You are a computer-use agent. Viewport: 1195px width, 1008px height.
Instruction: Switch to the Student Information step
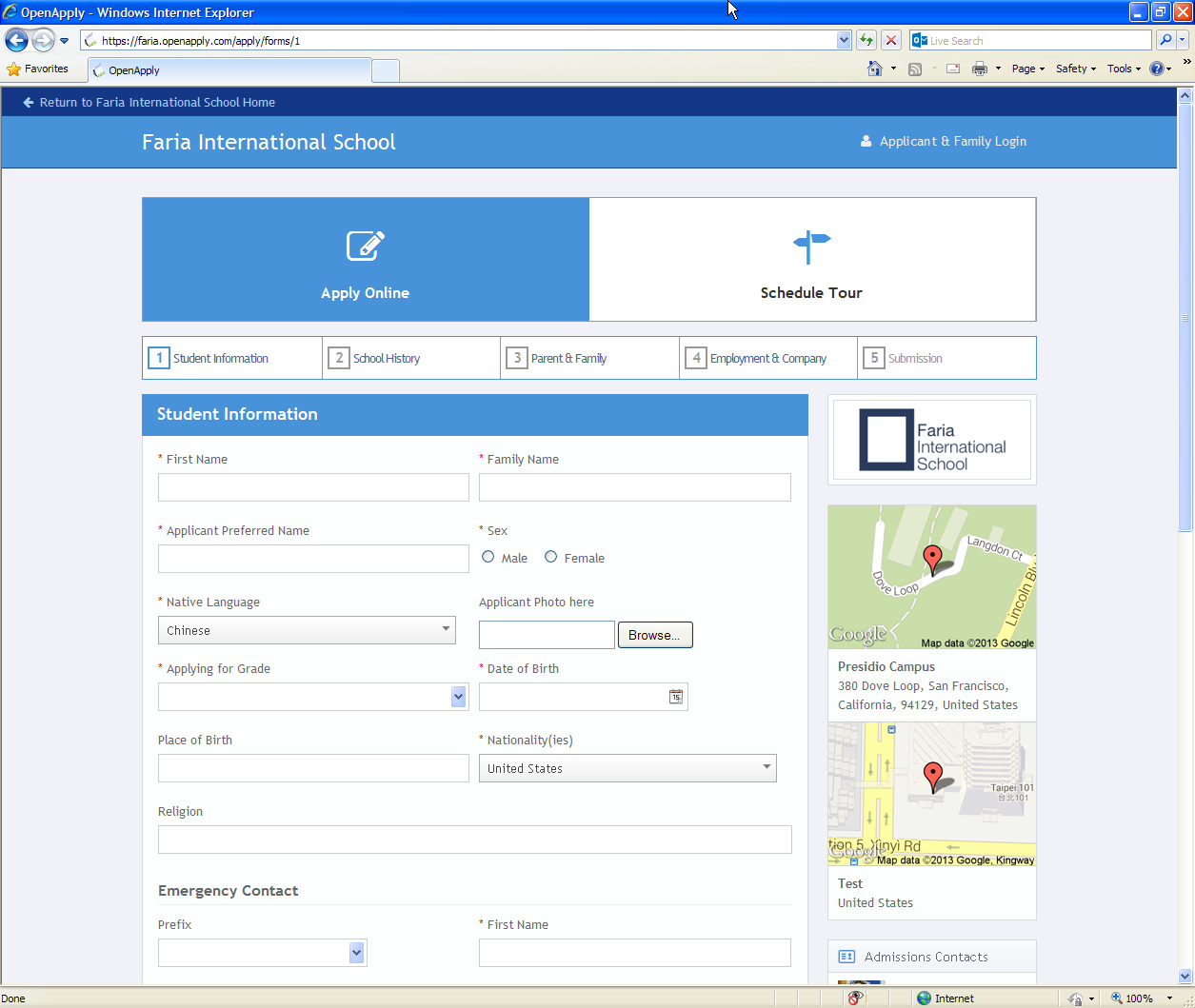[x=232, y=358]
